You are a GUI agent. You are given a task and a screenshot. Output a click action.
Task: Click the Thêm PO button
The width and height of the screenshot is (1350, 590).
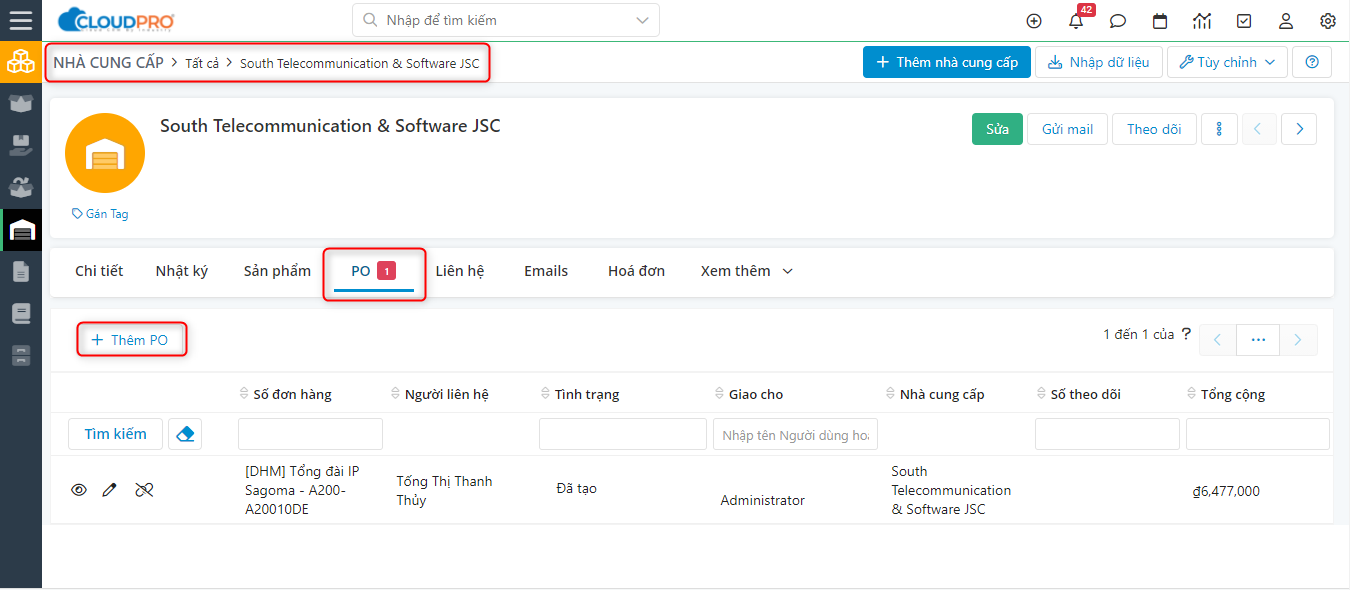pyautogui.click(x=131, y=340)
